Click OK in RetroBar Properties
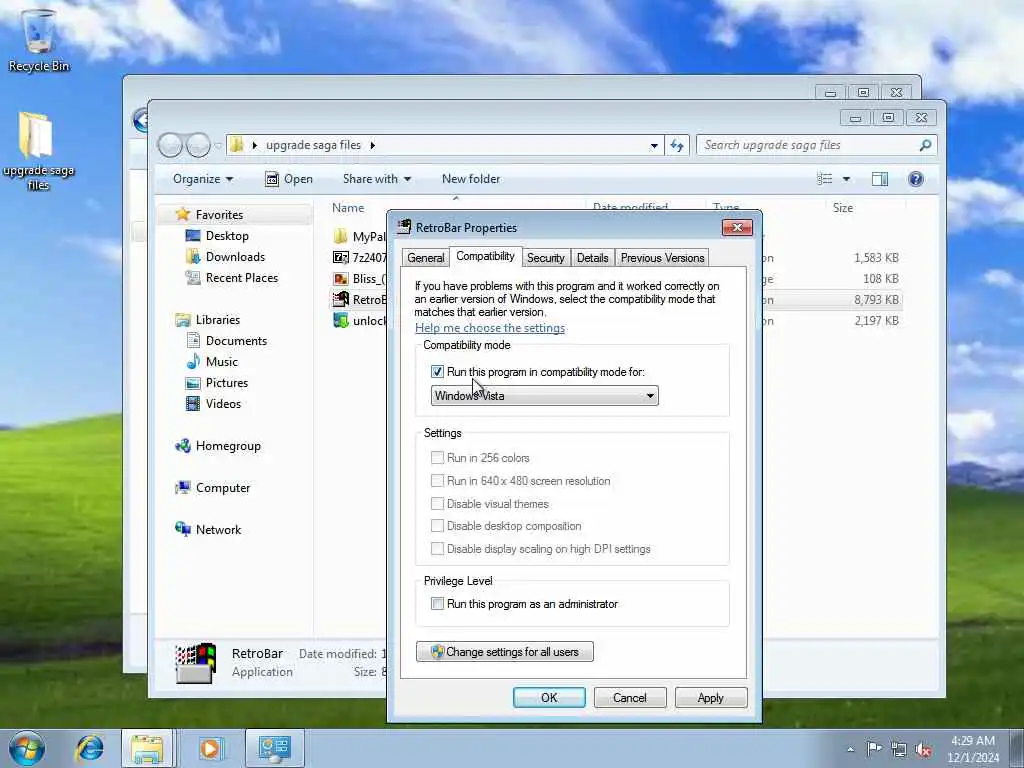This screenshot has width=1024, height=768. (549, 697)
